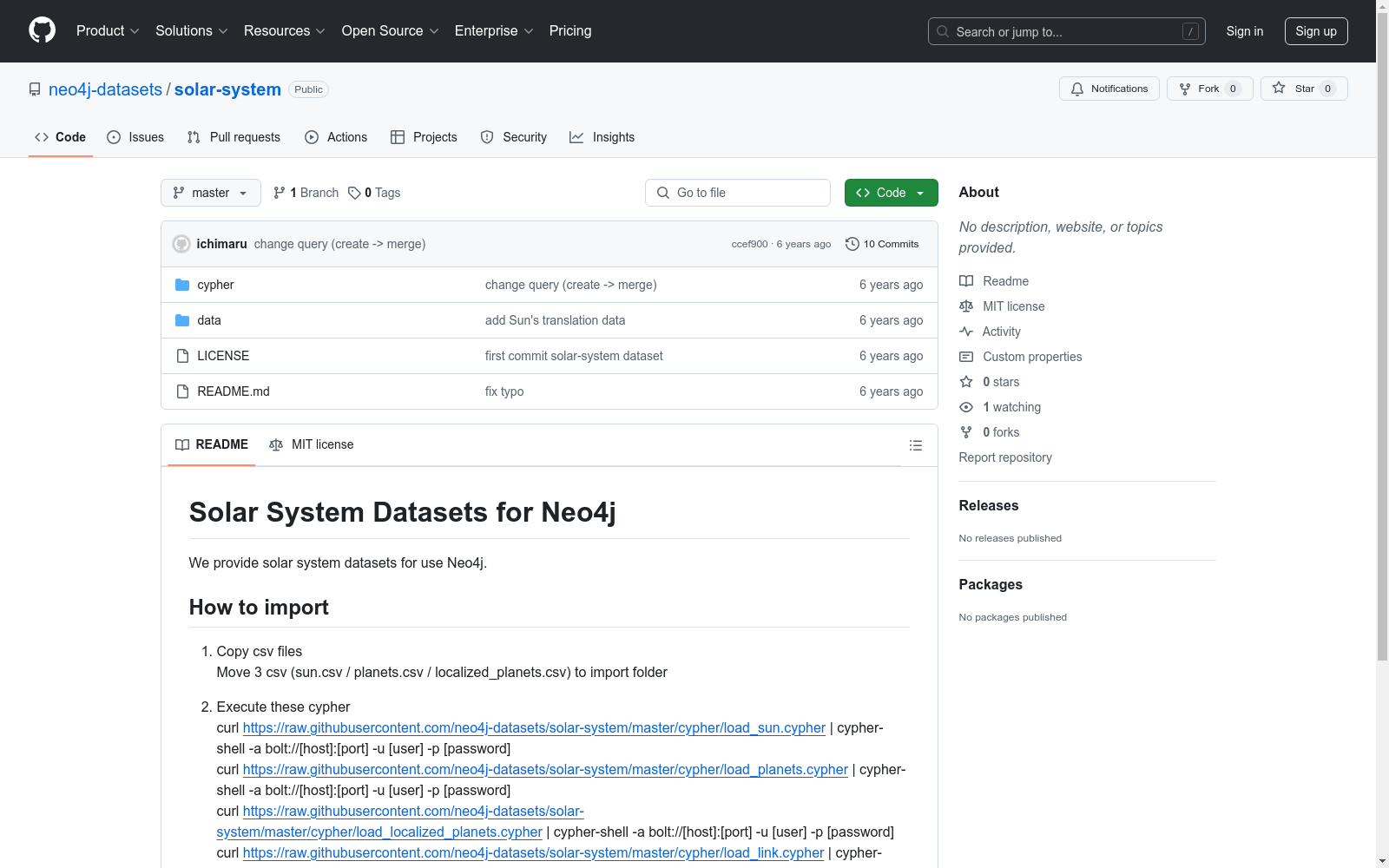
Task: Click the Projects table icon
Action: tap(398, 137)
